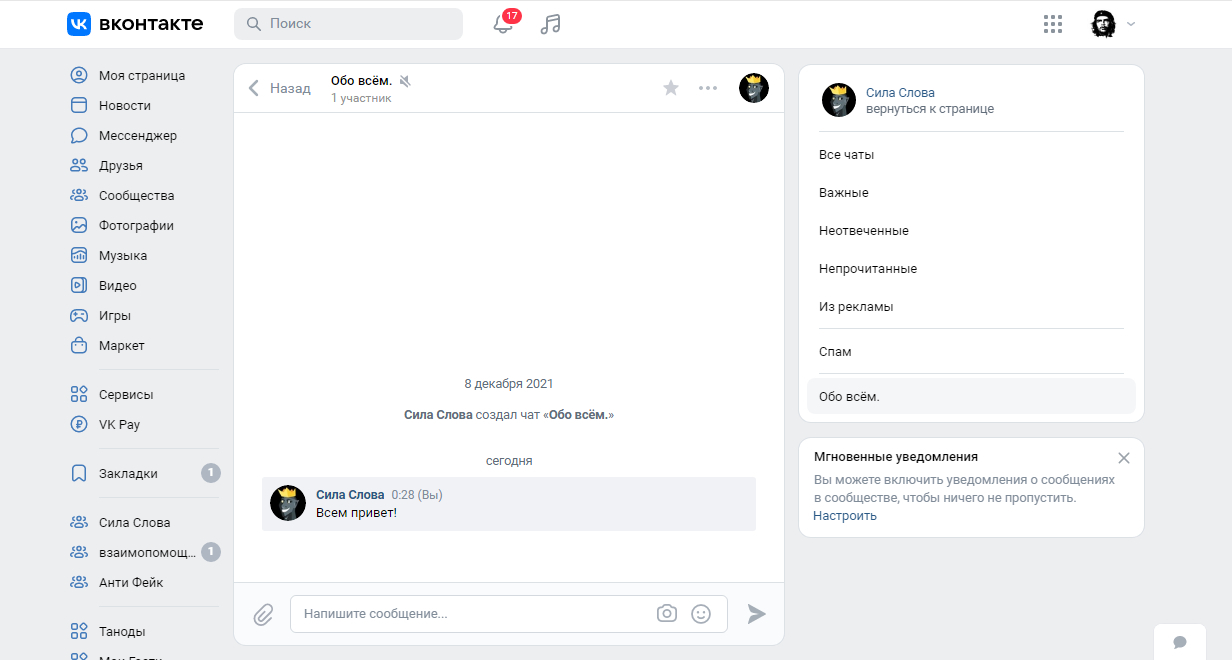
Task: Mark chat as important with star icon
Action: click(x=671, y=88)
